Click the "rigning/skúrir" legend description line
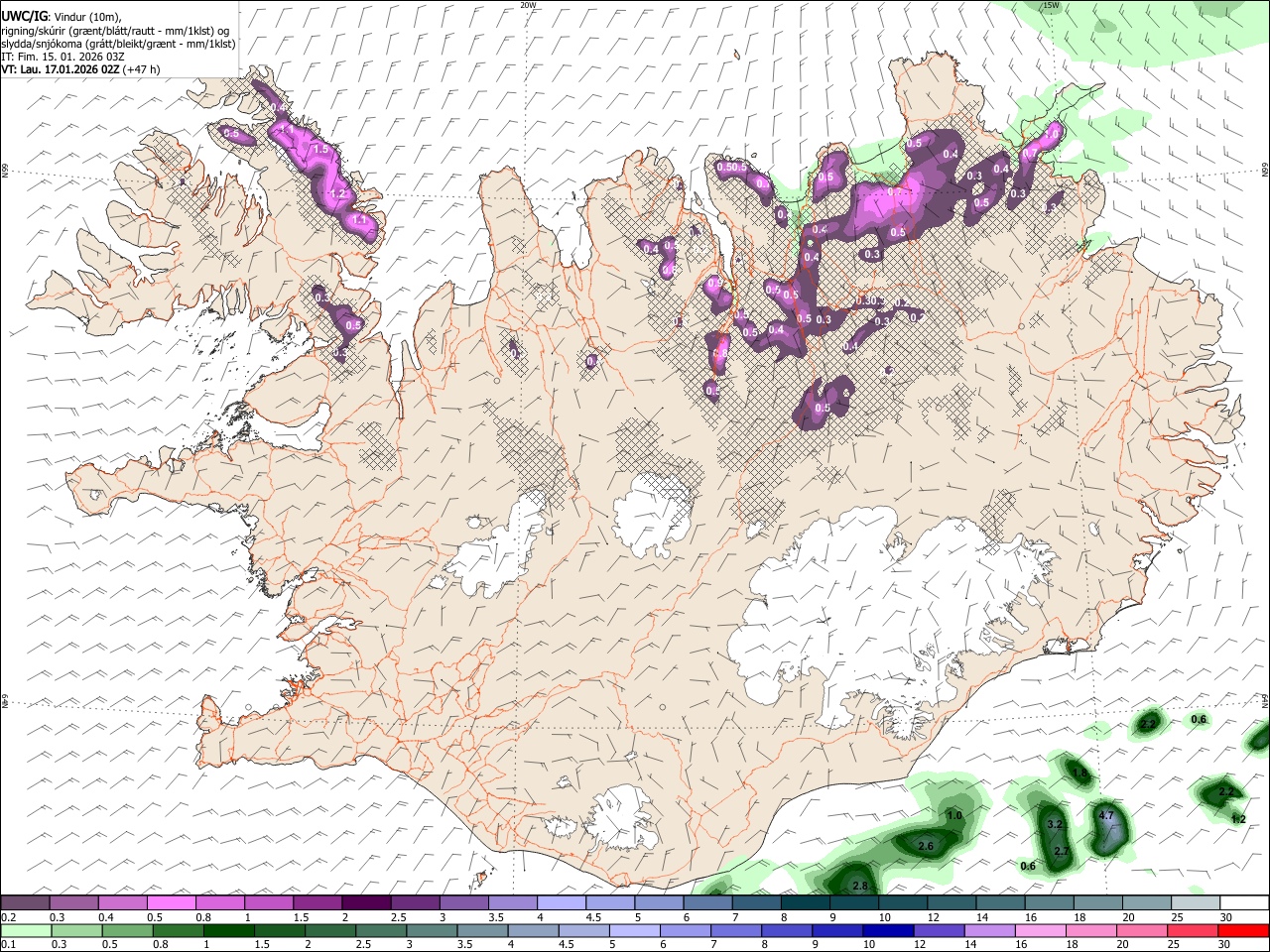The image size is (1270, 952). point(115,31)
